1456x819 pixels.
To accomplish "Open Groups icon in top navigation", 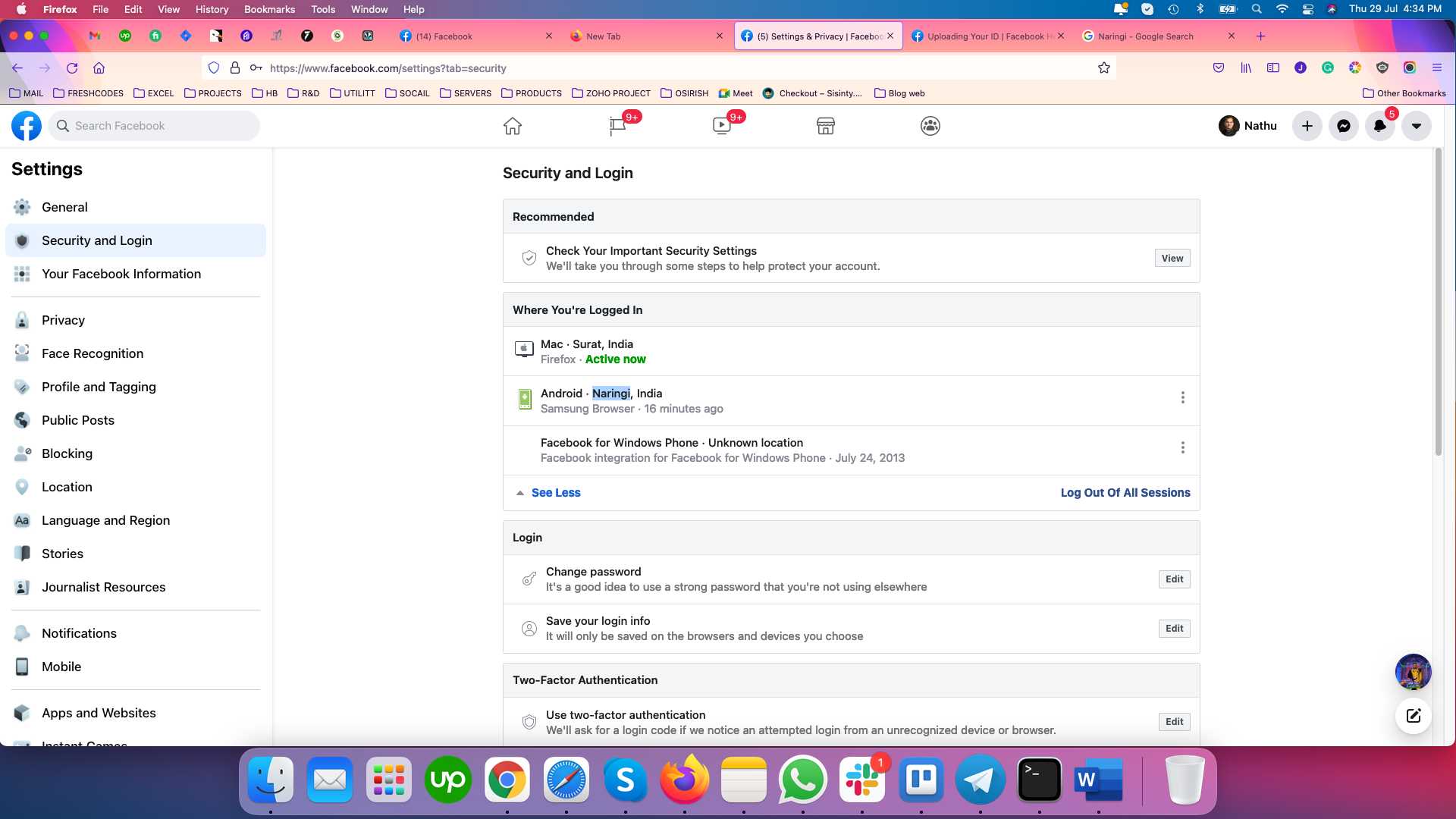I will (x=930, y=126).
